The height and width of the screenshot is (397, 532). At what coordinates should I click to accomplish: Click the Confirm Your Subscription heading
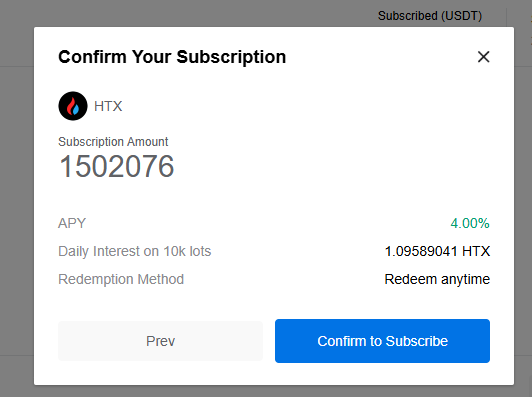click(172, 57)
